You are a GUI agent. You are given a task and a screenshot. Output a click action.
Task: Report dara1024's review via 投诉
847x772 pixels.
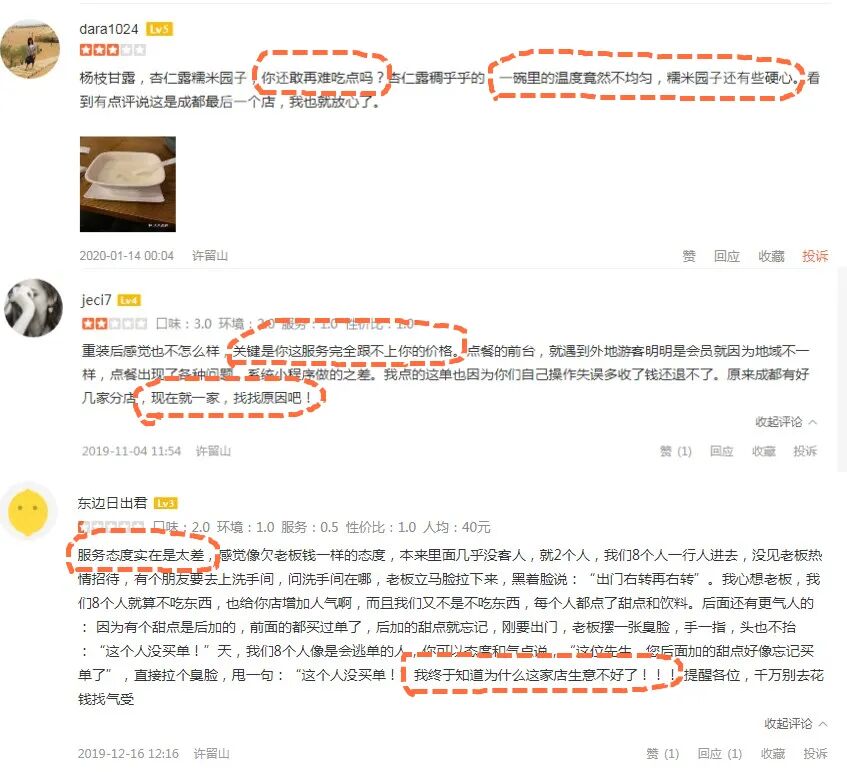[815, 256]
